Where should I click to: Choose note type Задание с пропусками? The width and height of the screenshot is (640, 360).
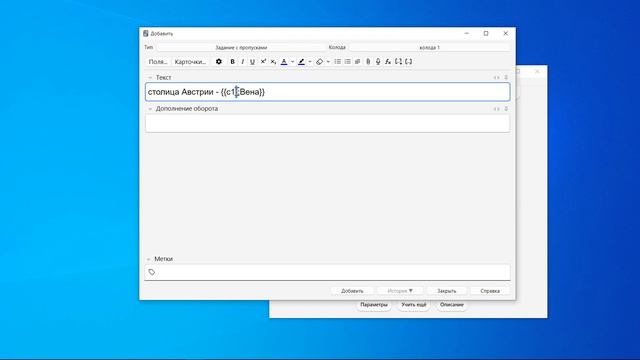tap(241, 47)
